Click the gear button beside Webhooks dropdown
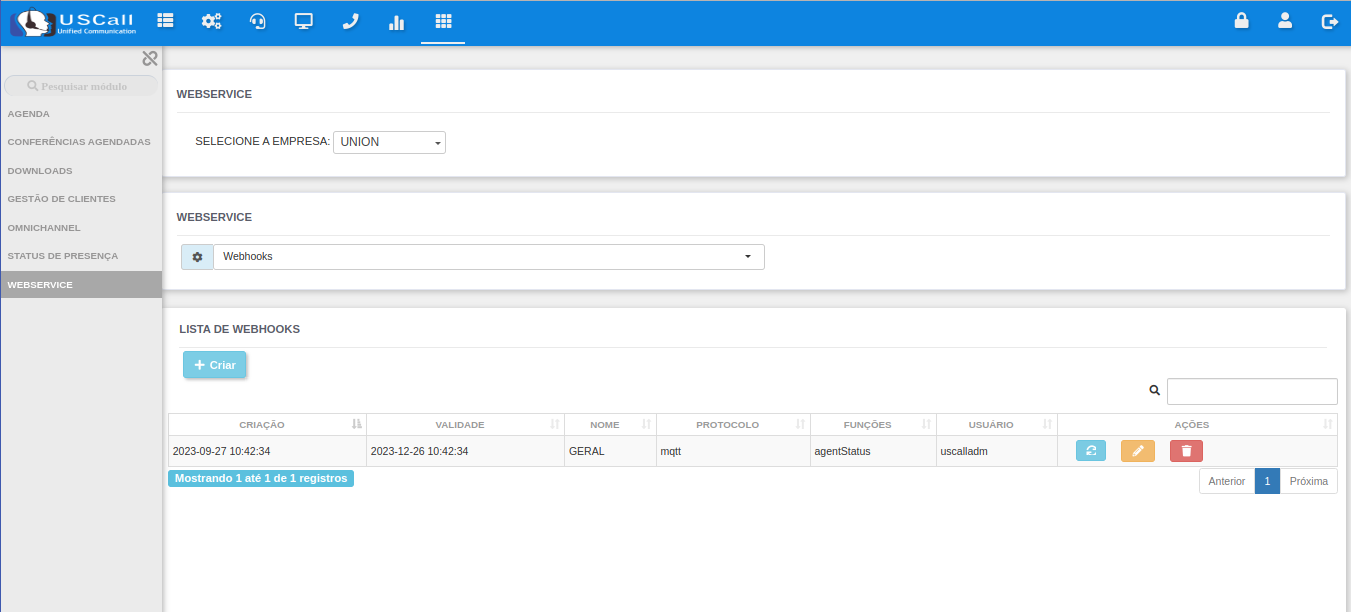This screenshot has height=612, width=1351. (197, 257)
